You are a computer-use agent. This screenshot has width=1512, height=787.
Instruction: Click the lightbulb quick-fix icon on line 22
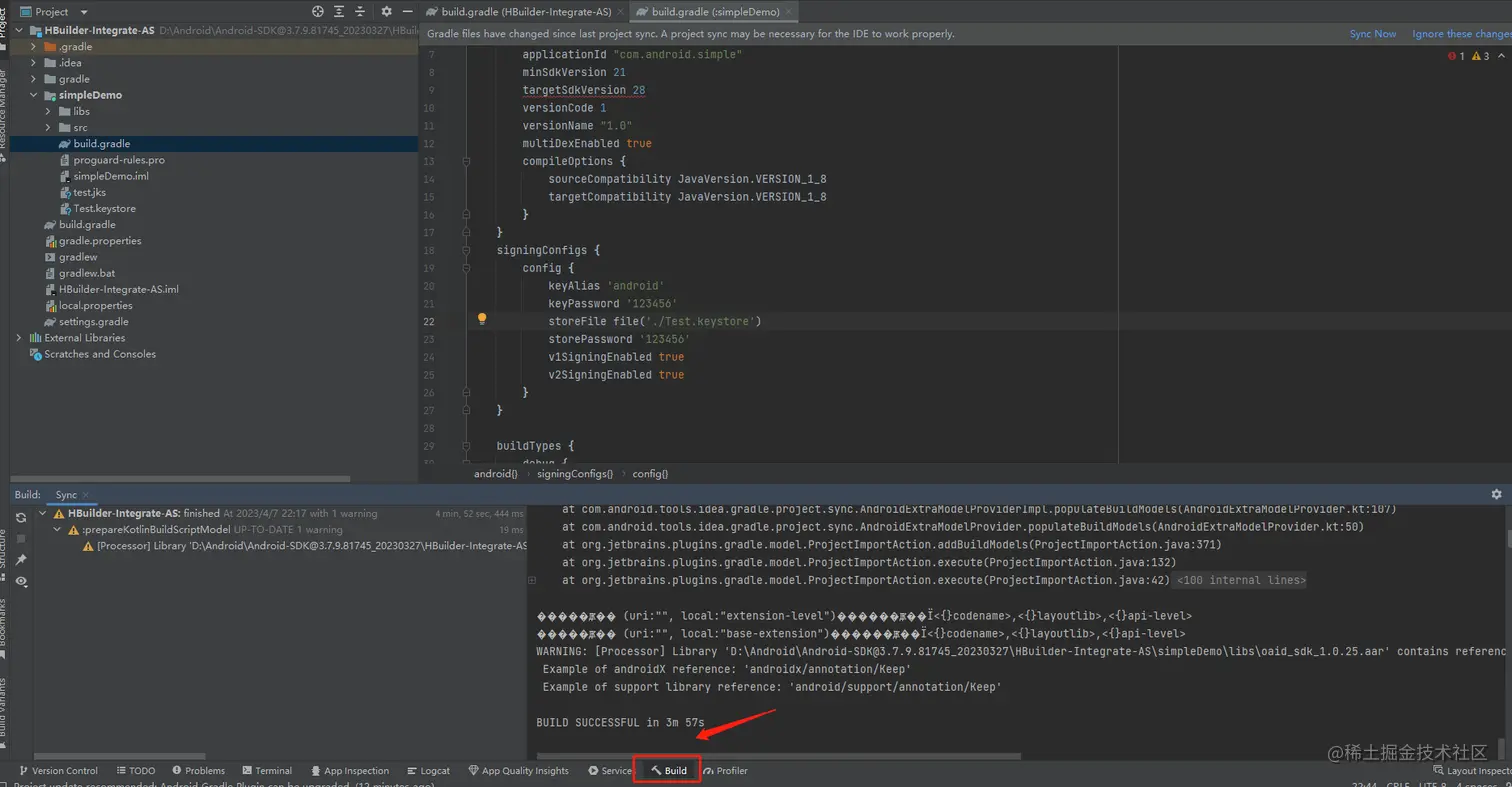481,319
